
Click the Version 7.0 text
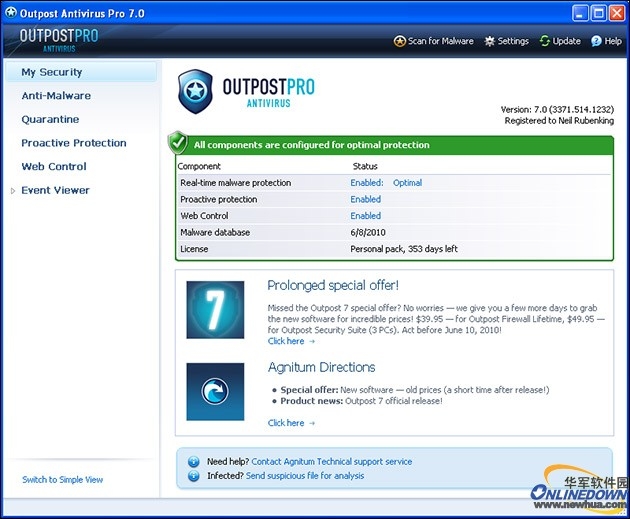[557, 110]
